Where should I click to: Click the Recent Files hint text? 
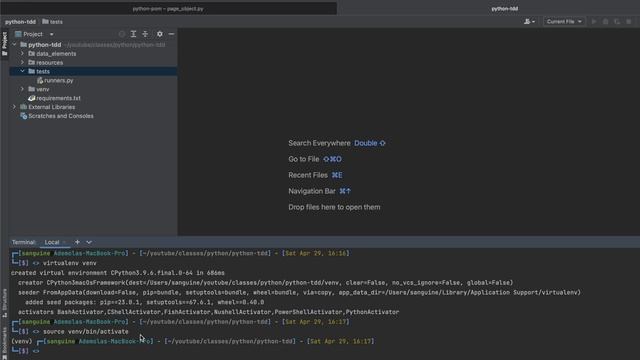(x=308, y=175)
